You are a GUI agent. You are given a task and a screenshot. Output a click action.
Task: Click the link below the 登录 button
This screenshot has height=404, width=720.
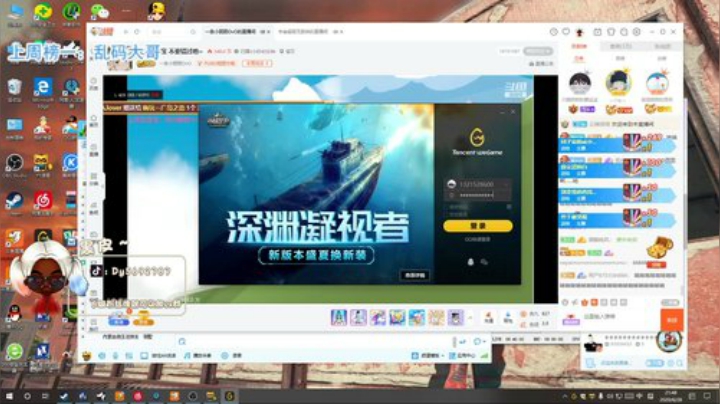point(478,239)
